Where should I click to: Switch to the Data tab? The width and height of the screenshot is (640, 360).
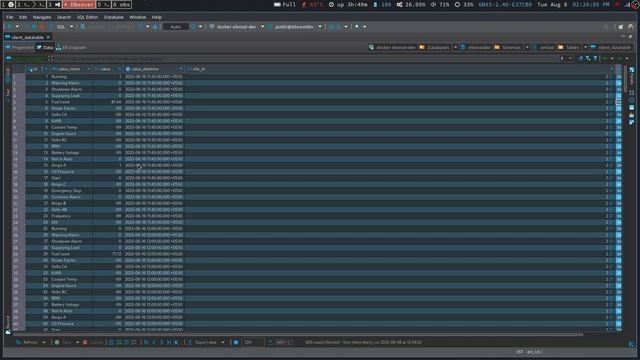point(45,47)
